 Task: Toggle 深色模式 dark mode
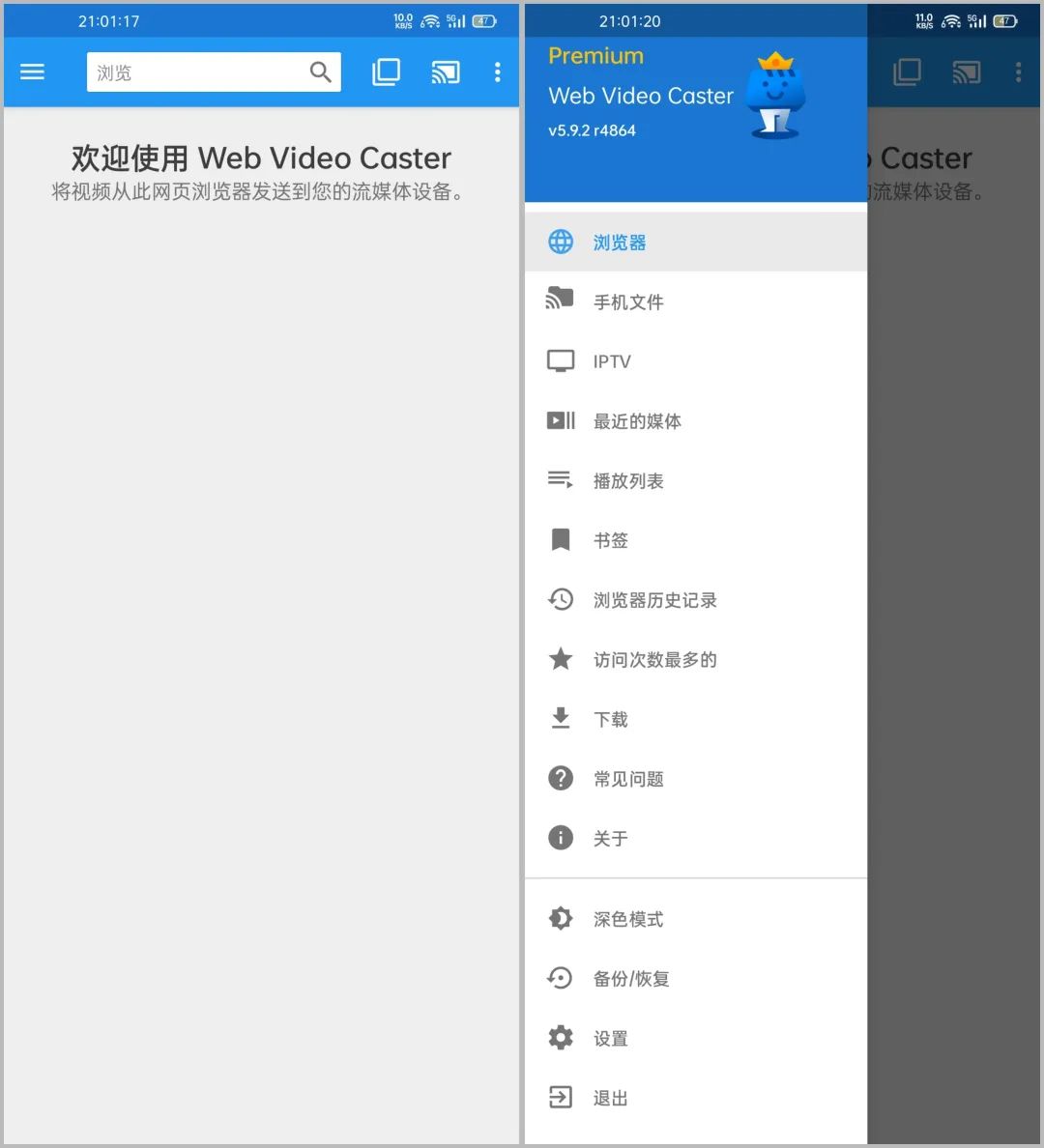(x=696, y=919)
